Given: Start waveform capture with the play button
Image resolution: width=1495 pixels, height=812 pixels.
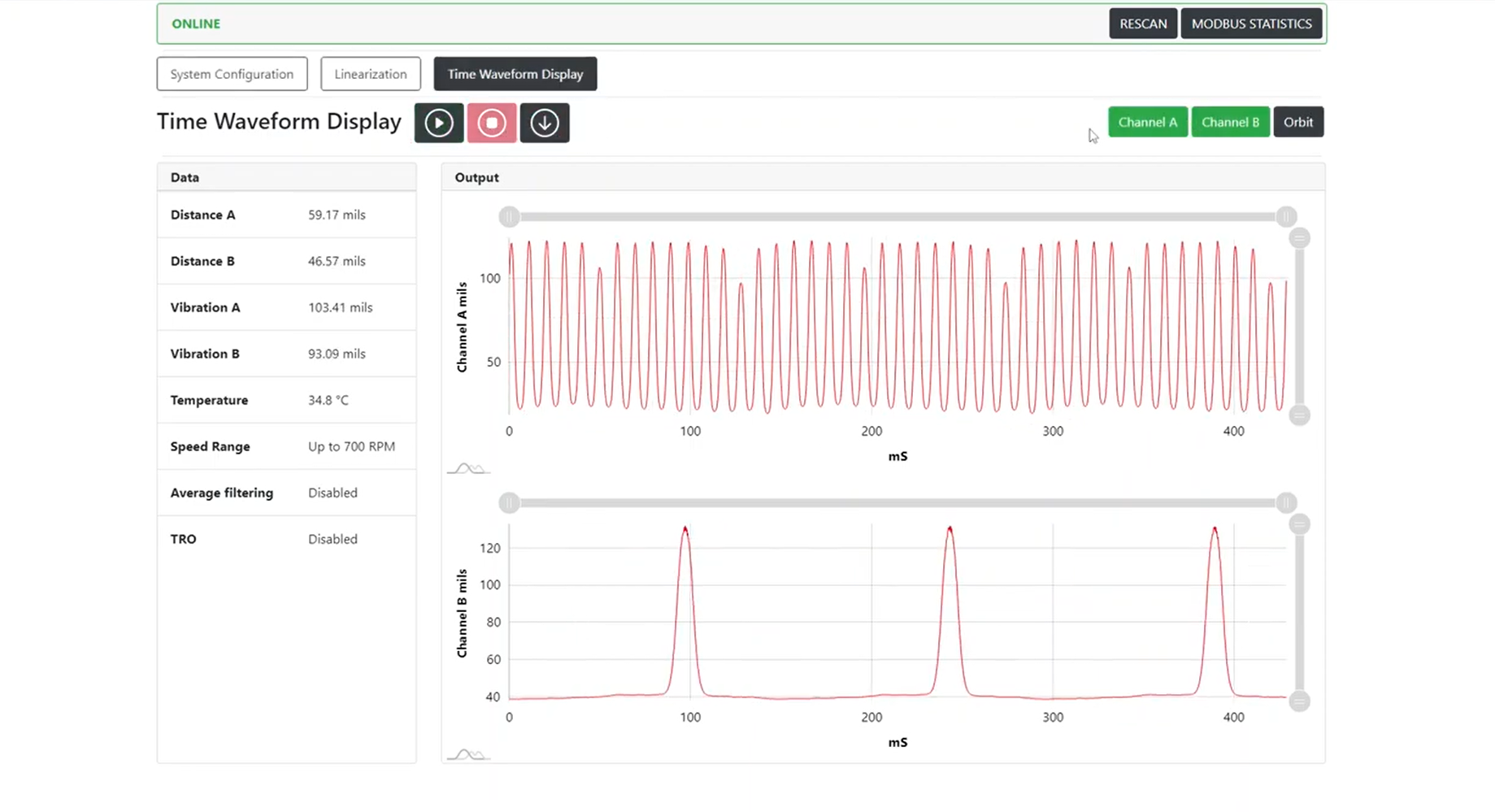Looking at the screenshot, I should (x=439, y=123).
